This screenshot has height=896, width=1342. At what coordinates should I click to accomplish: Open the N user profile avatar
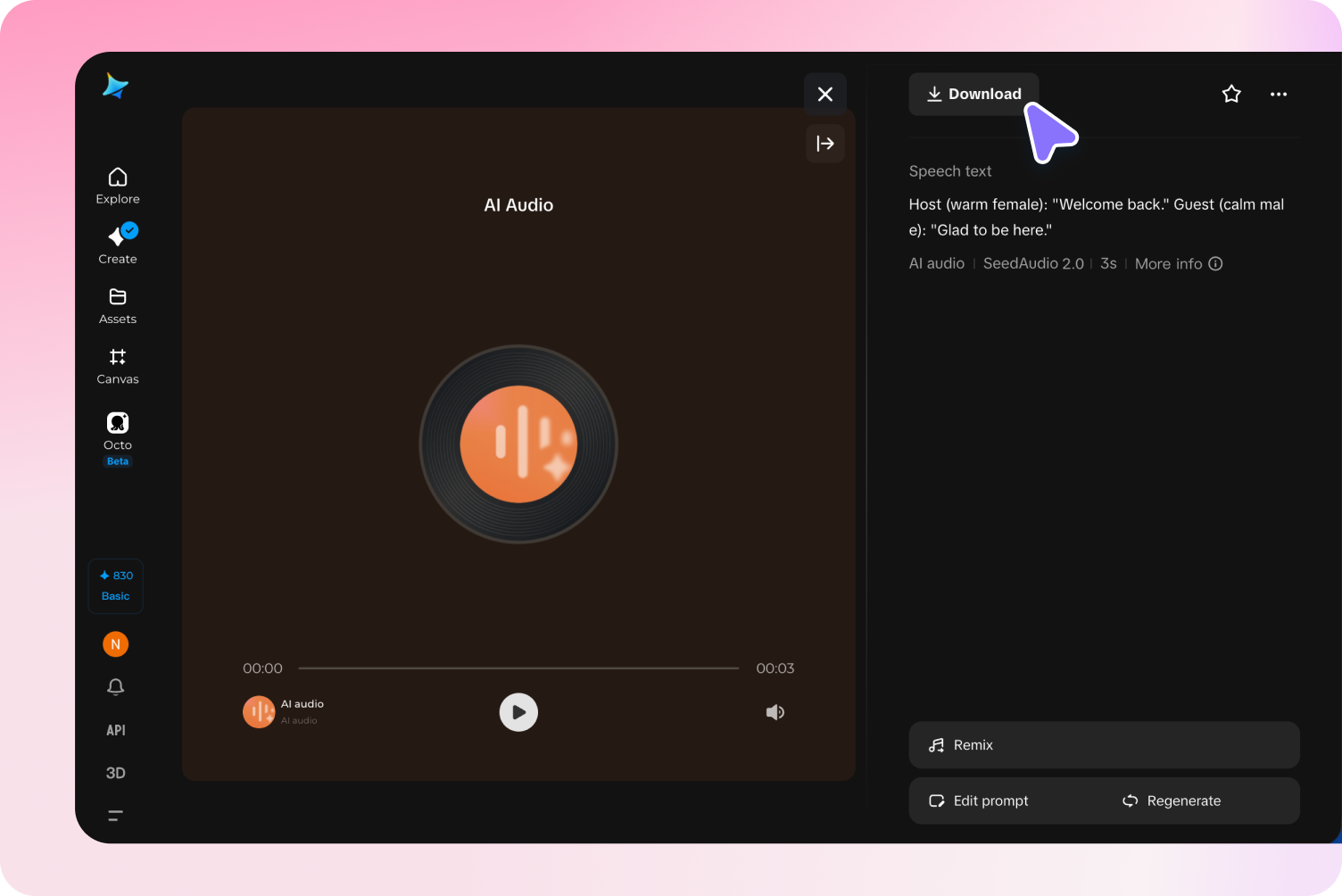click(x=116, y=644)
